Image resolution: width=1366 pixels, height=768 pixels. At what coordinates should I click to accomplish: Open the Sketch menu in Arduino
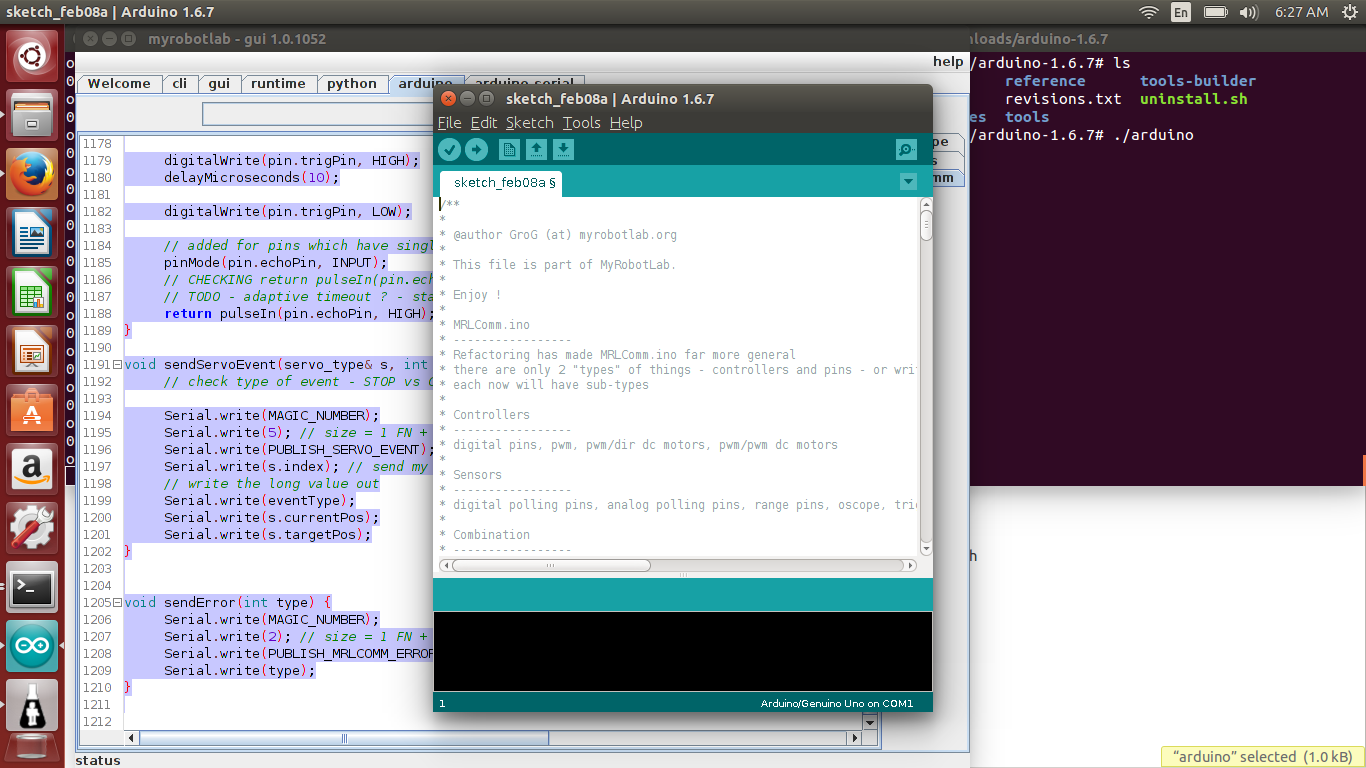pos(529,123)
